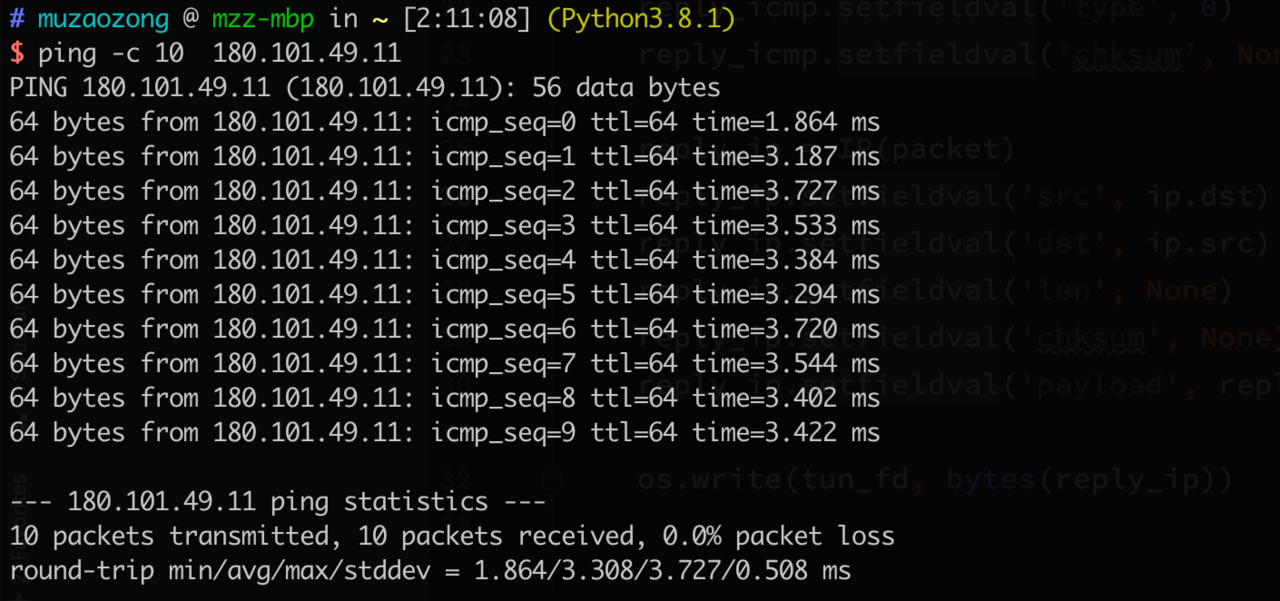Click the time=3.720 ms value
The width and height of the screenshot is (1280, 601).
tap(786, 329)
